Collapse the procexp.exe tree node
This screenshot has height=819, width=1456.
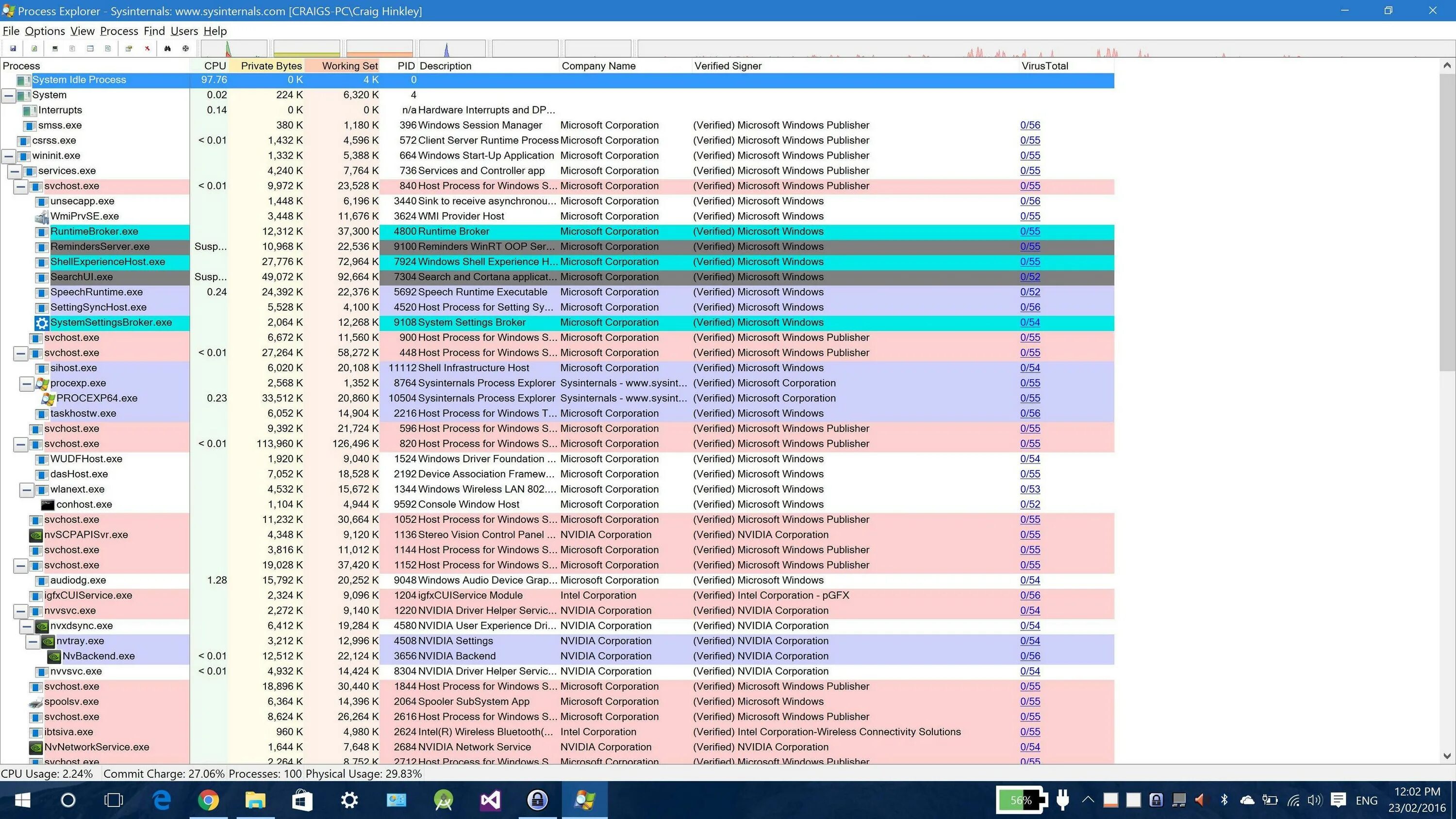(x=27, y=384)
